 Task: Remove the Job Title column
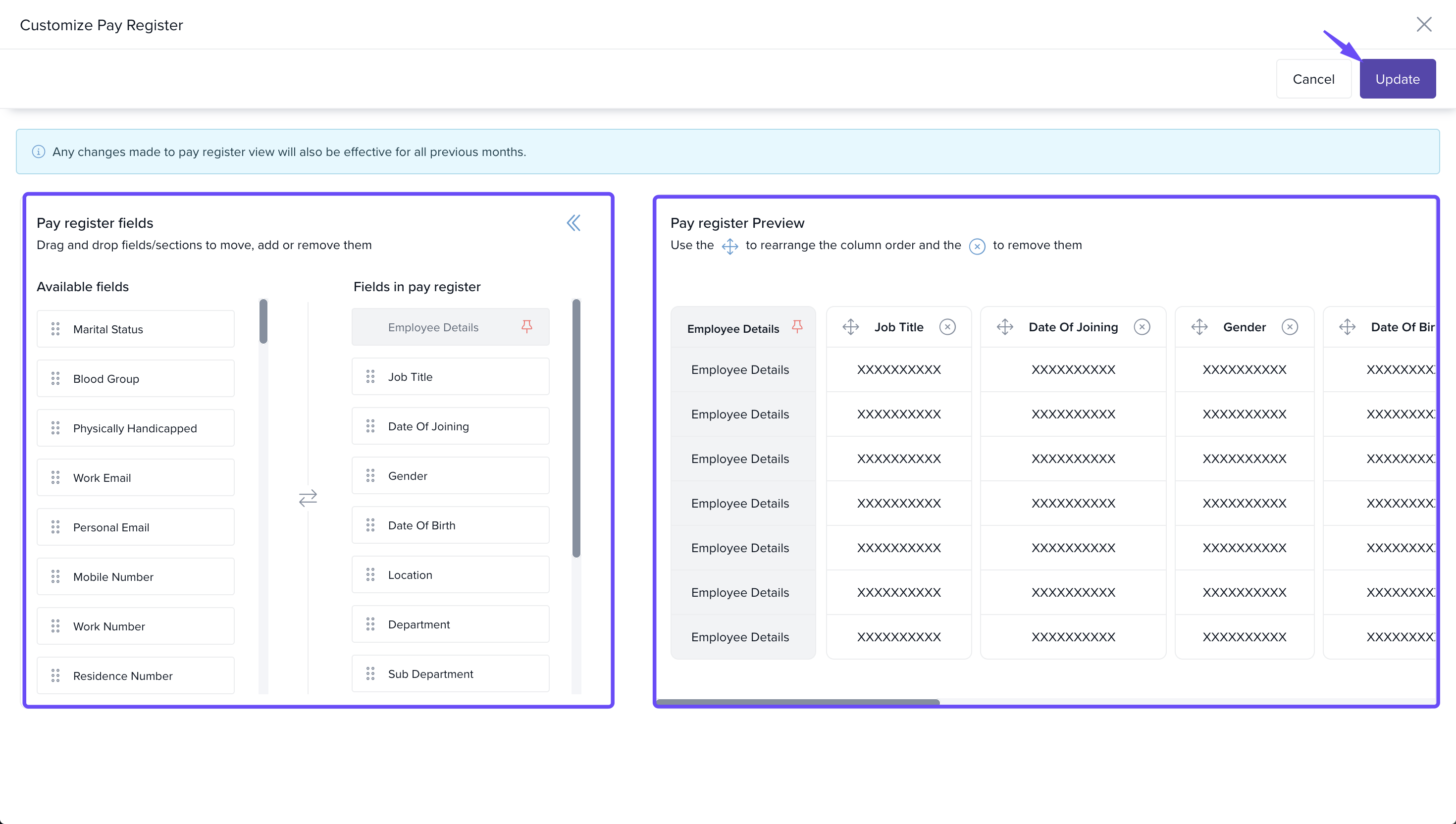pyautogui.click(x=947, y=327)
